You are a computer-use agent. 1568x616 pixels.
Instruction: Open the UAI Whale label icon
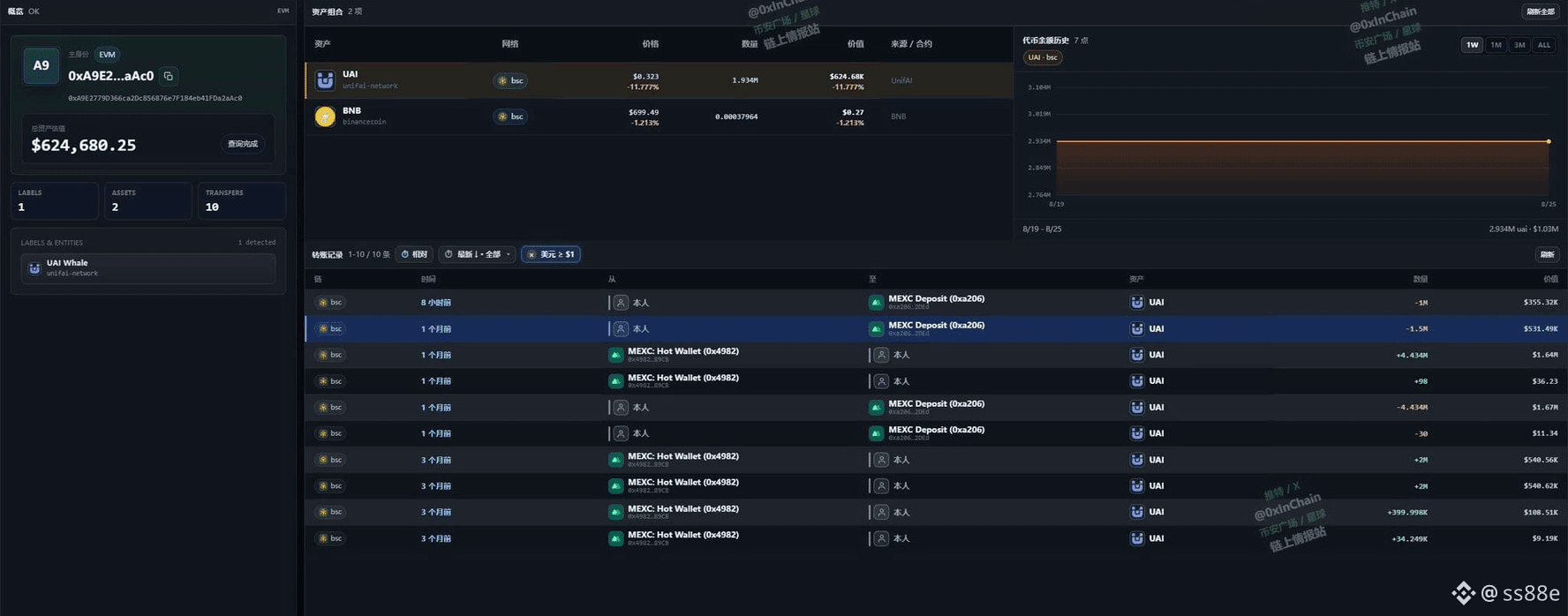pos(34,268)
